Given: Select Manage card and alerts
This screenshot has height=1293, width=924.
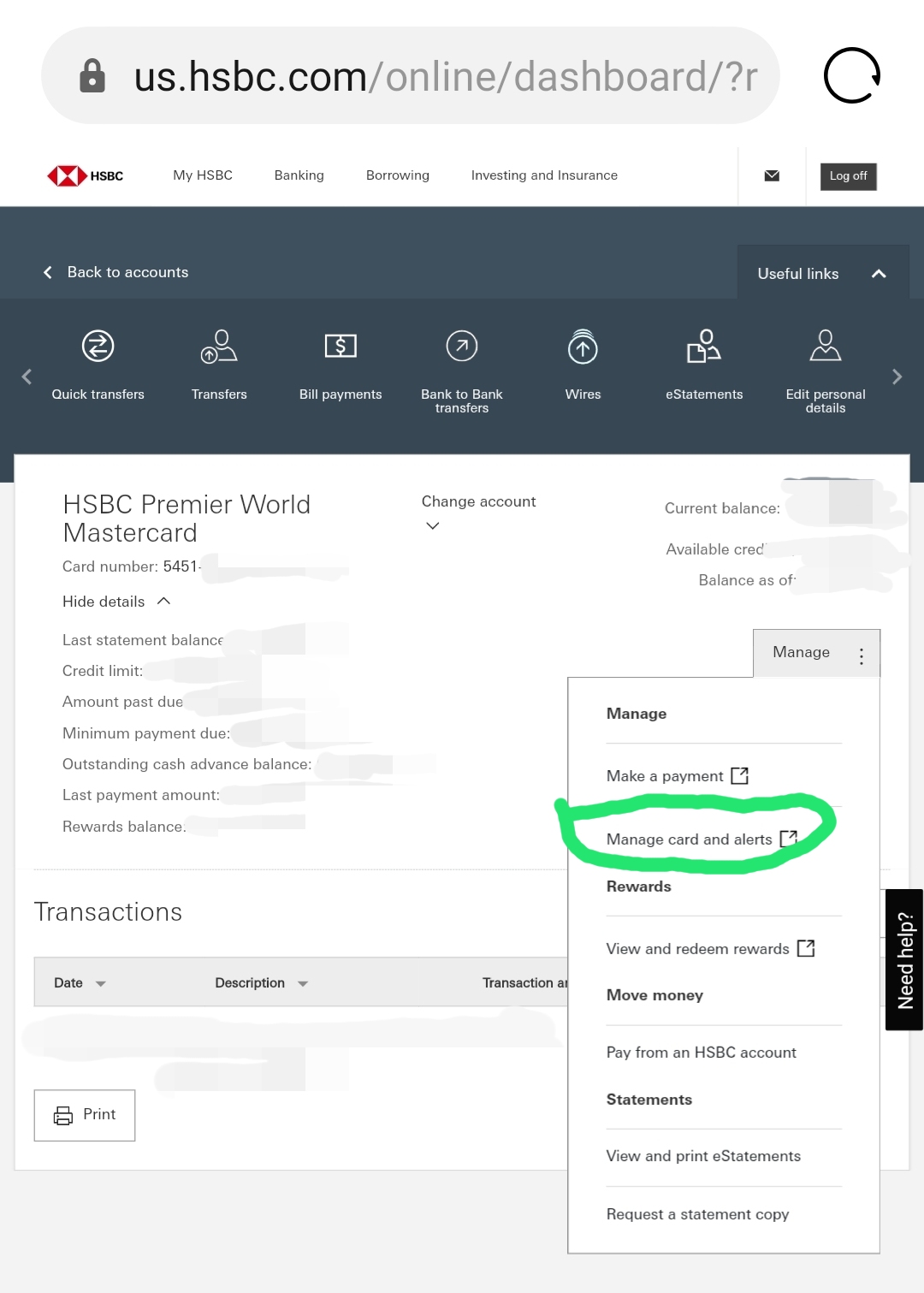Looking at the screenshot, I should tap(690, 839).
